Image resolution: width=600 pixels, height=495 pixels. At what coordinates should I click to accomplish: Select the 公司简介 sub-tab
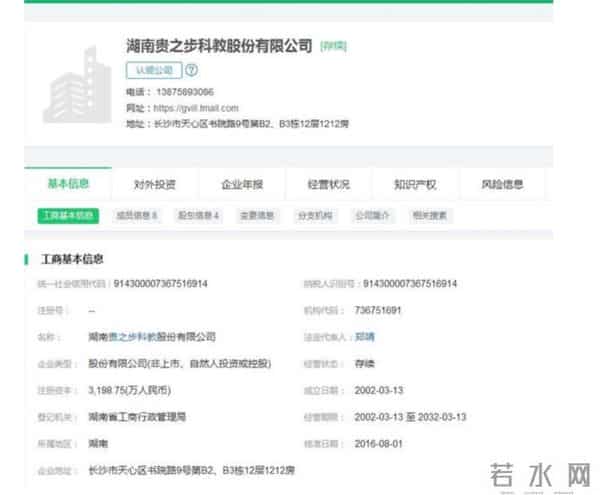point(373,216)
